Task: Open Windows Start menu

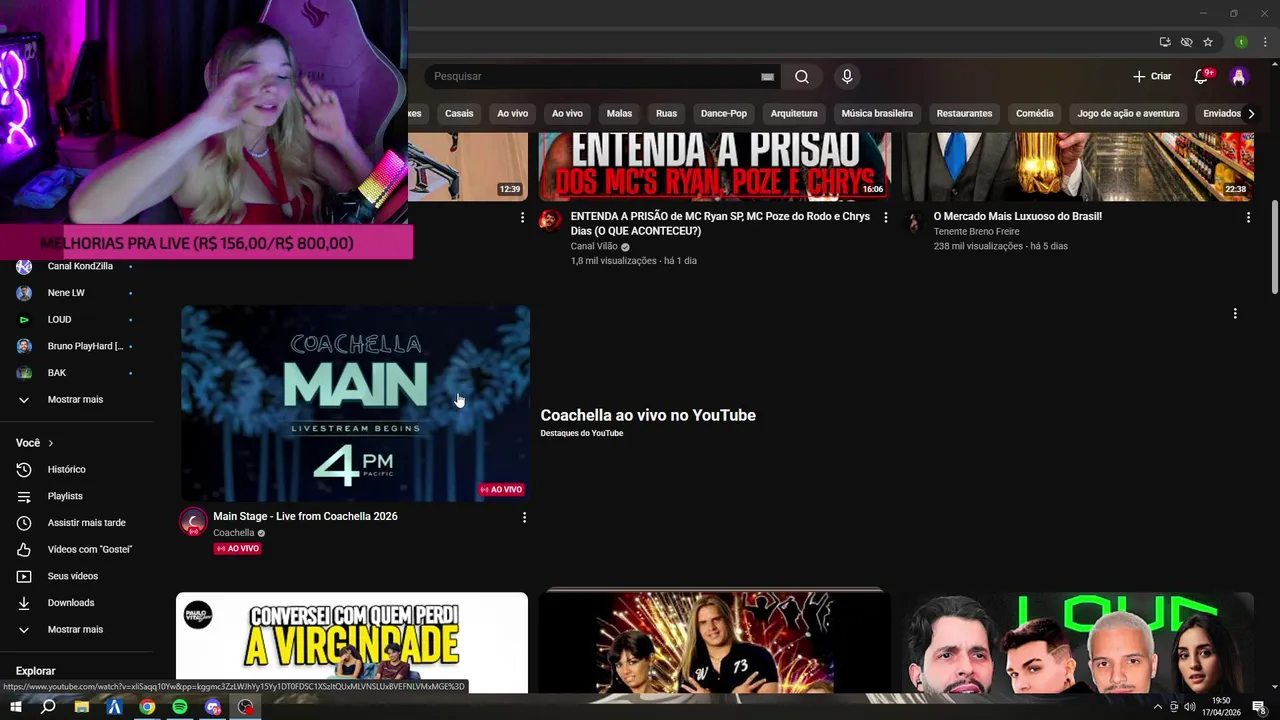Action: (x=16, y=707)
